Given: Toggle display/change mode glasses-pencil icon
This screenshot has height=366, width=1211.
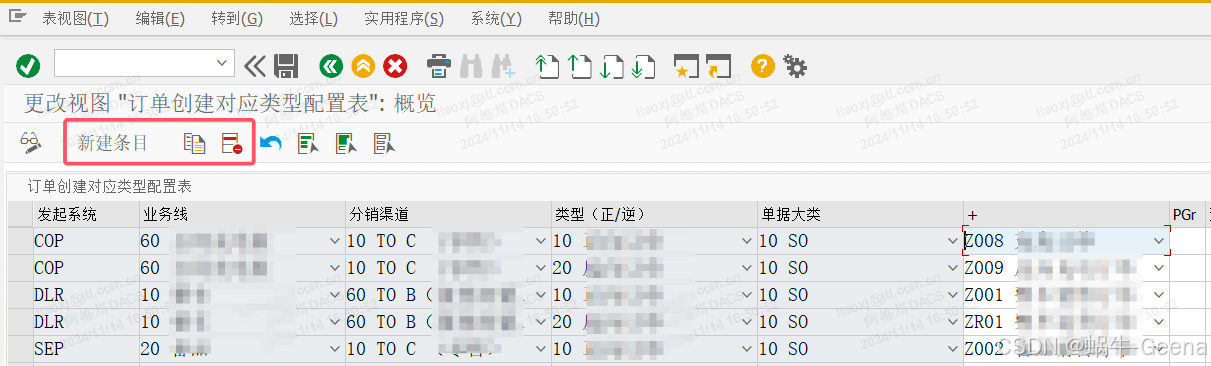Looking at the screenshot, I should tap(31, 143).
